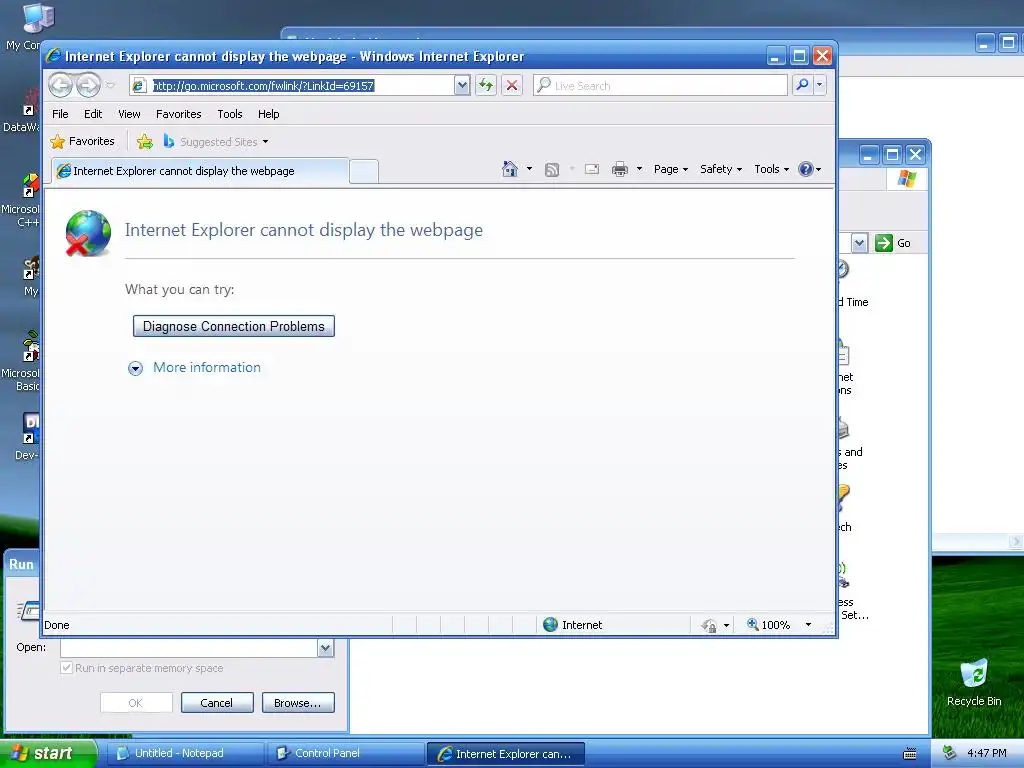Expand the address dropdown in Control Panel window
The image size is (1024, 768).
click(859, 243)
